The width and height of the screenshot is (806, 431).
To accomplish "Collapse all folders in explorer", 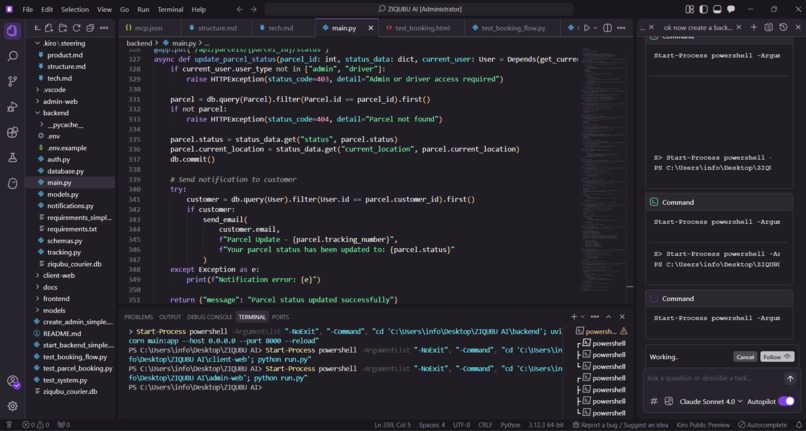I will click(90, 28).
